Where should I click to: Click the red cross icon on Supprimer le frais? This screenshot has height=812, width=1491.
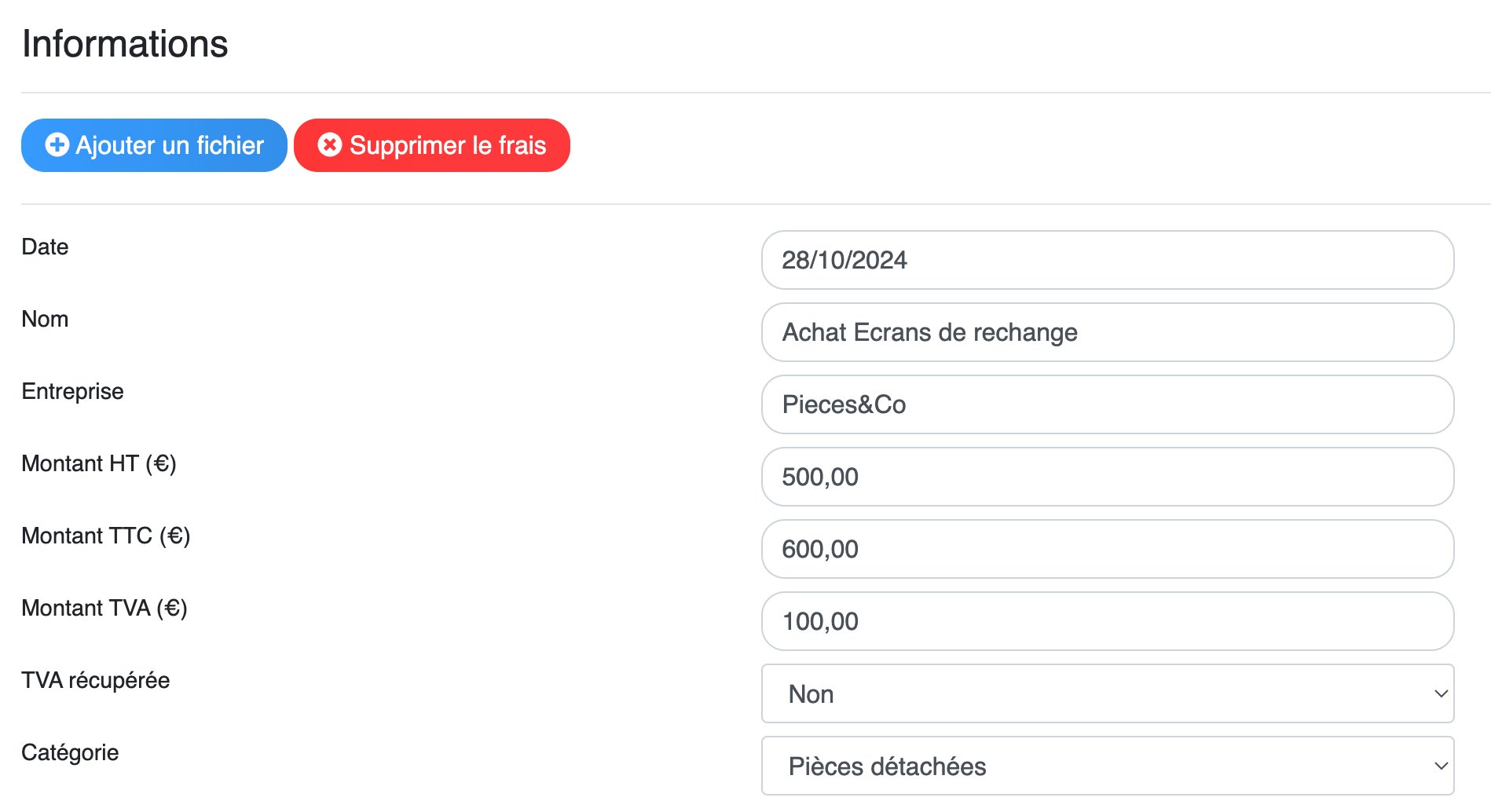pos(330,145)
